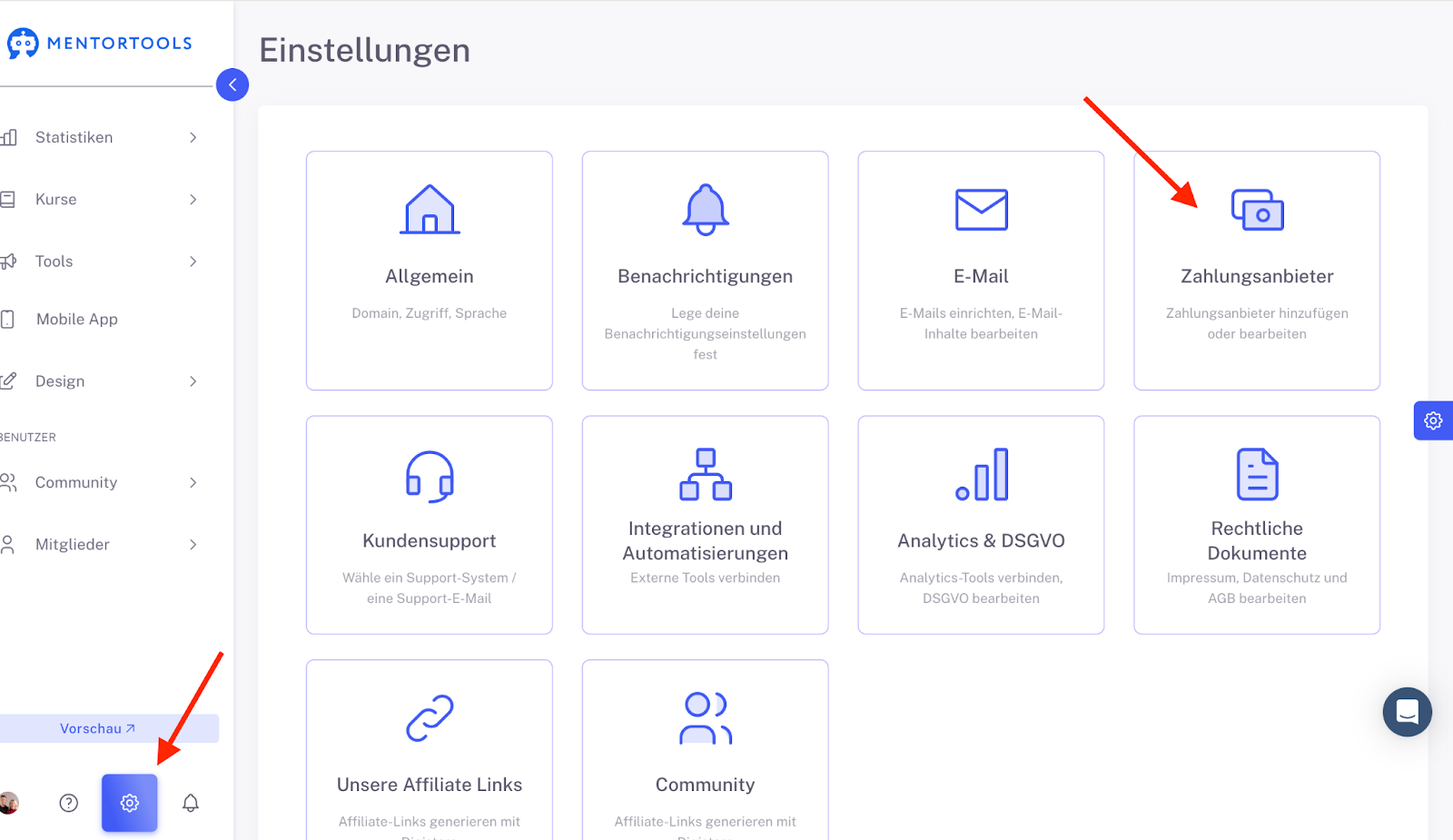The image size is (1453, 840).
Task: Click the floating blue gear tab on right edge
Action: pyautogui.click(x=1433, y=420)
